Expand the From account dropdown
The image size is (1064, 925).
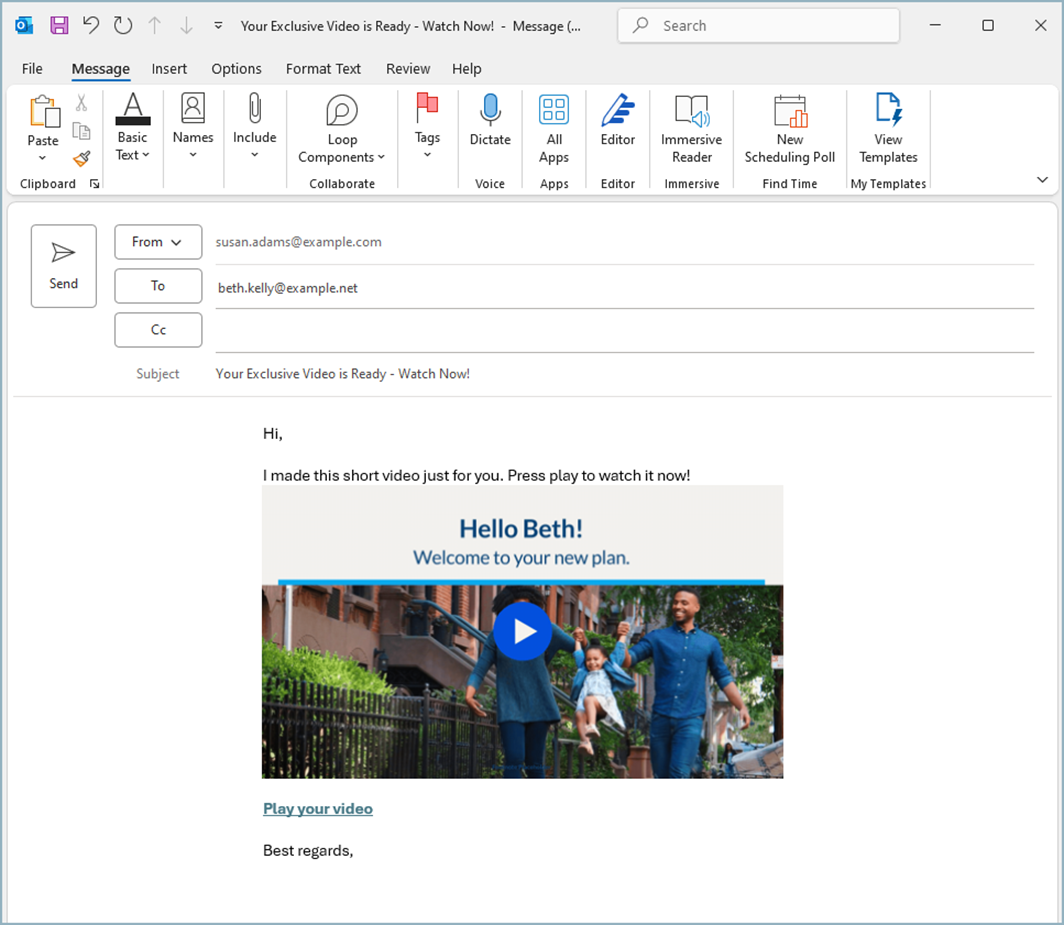pyautogui.click(x=158, y=242)
